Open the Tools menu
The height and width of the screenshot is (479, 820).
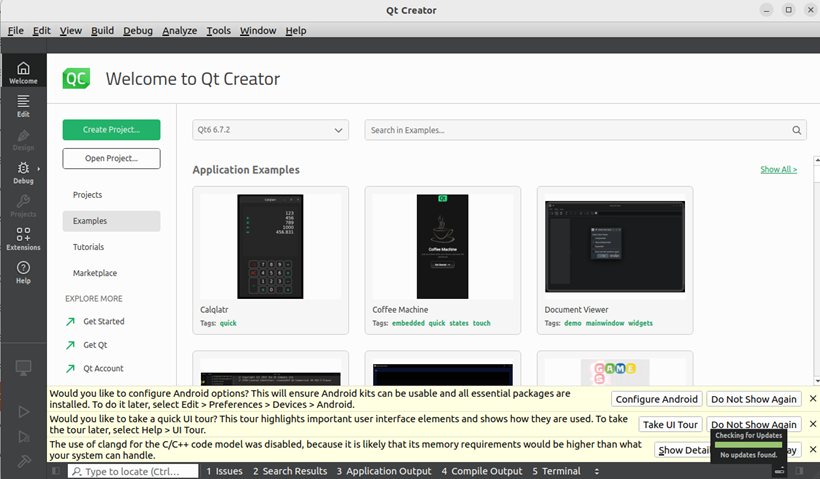(219, 30)
